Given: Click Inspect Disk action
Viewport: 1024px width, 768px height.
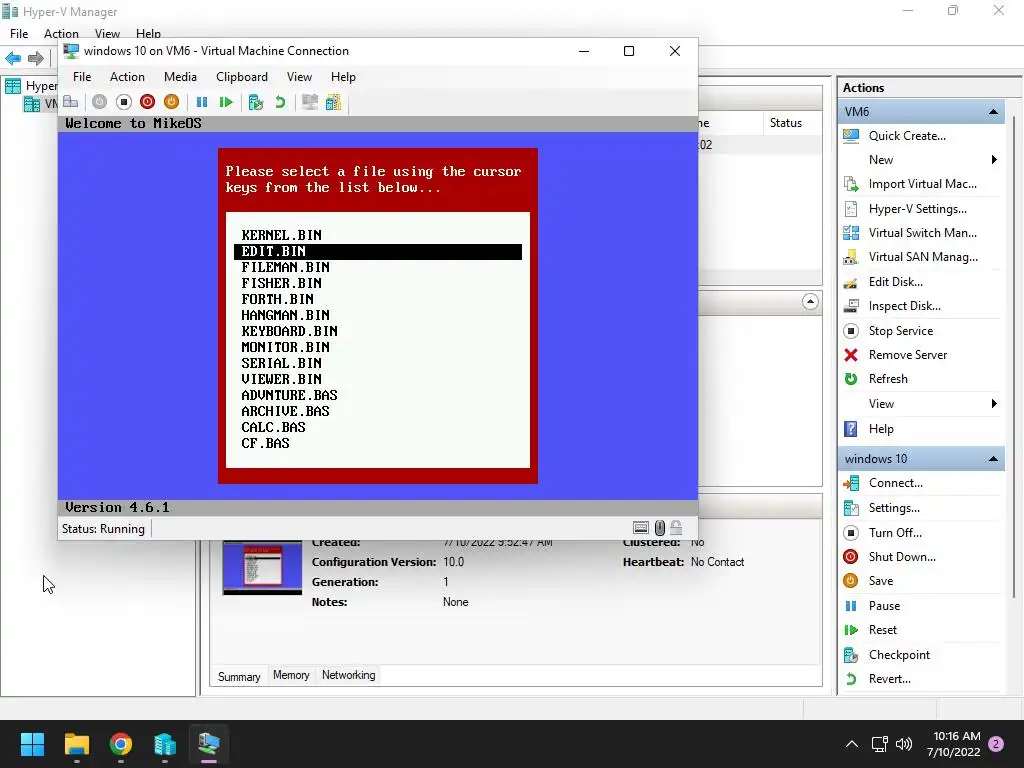Looking at the screenshot, I should [x=904, y=306].
